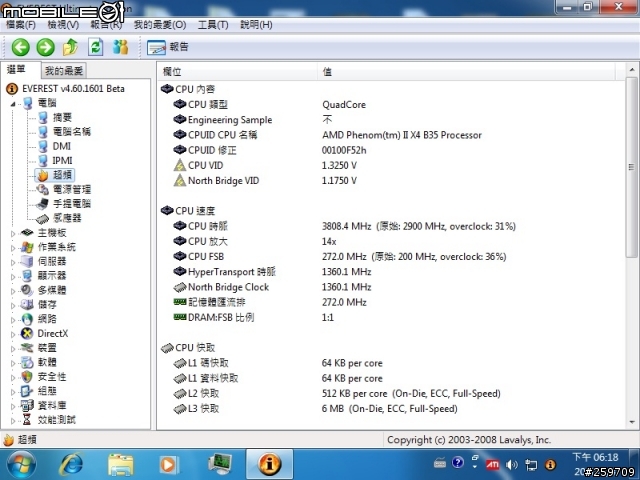
Task: Open Windows Explorer folder taskbar icon
Action: (121, 465)
